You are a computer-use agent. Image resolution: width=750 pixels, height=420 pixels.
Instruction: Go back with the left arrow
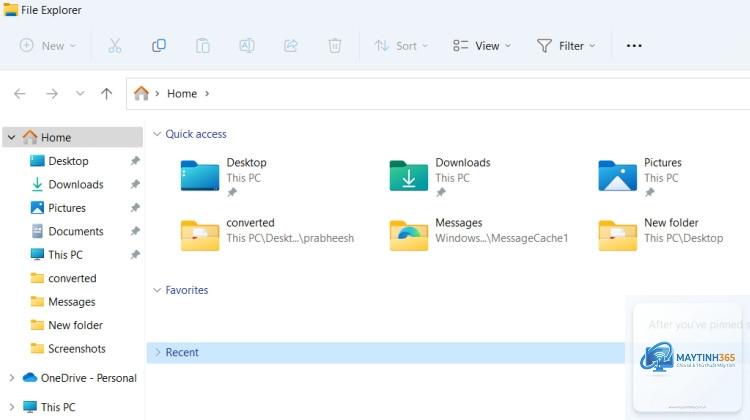point(20,94)
